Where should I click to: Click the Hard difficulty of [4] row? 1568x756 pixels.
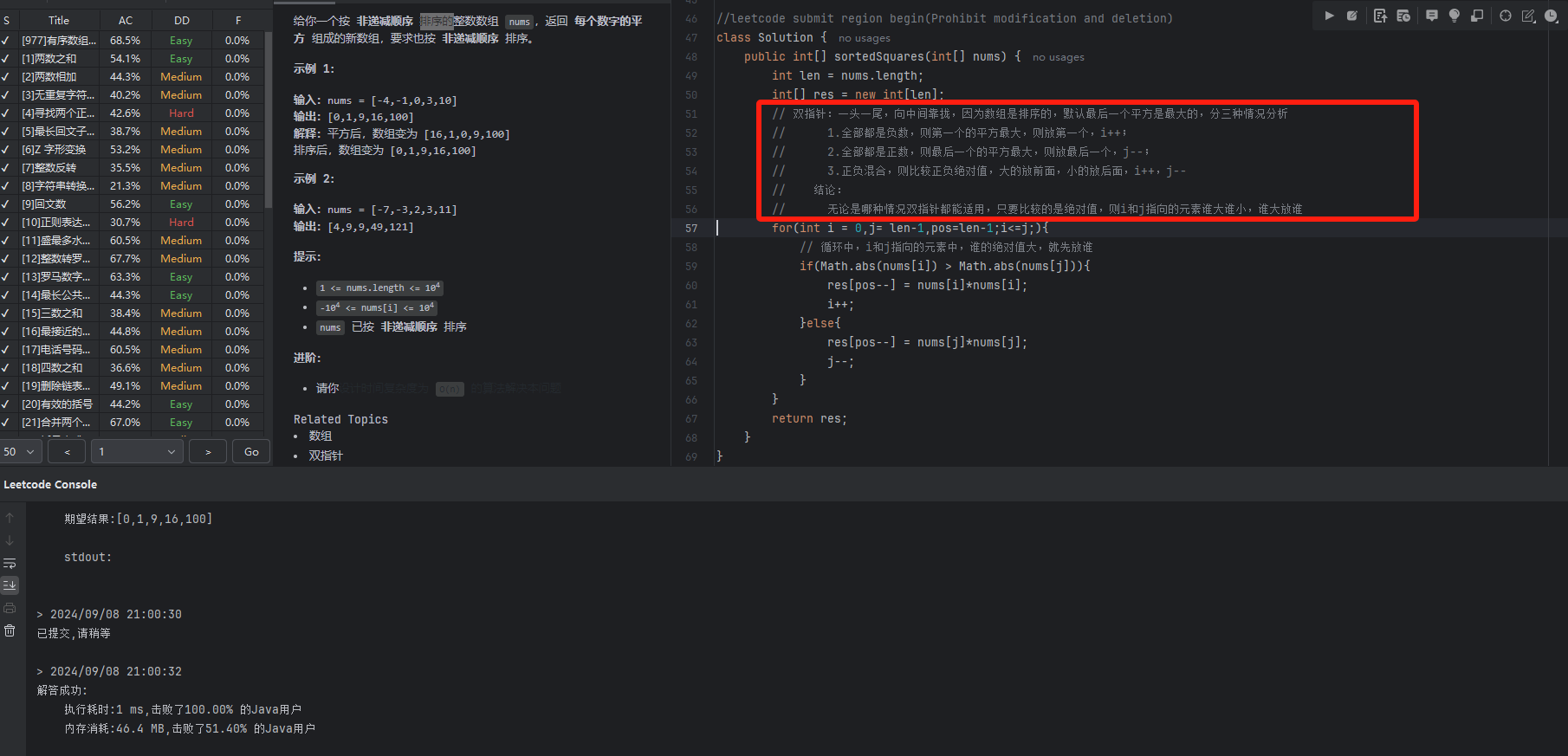pos(181,113)
